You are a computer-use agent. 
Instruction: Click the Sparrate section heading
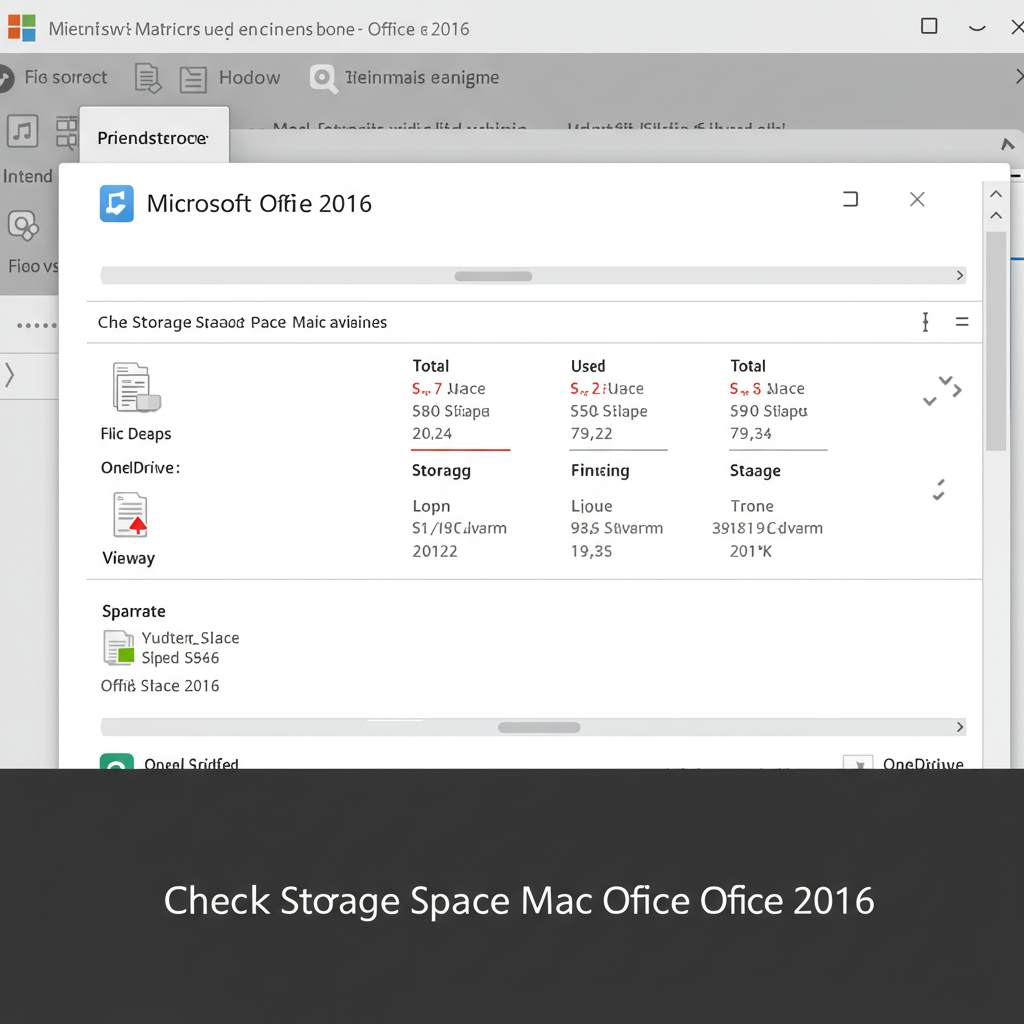point(134,611)
